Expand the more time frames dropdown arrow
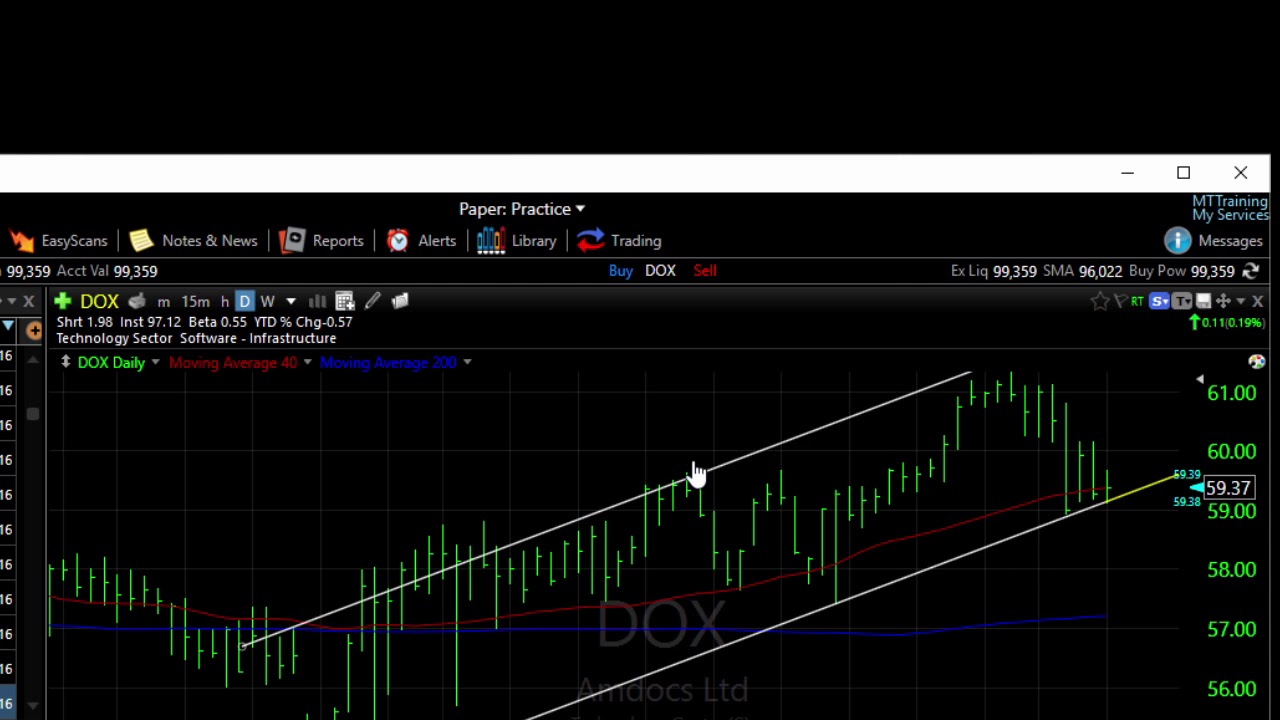Image resolution: width=1280 pixels, height=720 pixels. click(x=291, y=301)
